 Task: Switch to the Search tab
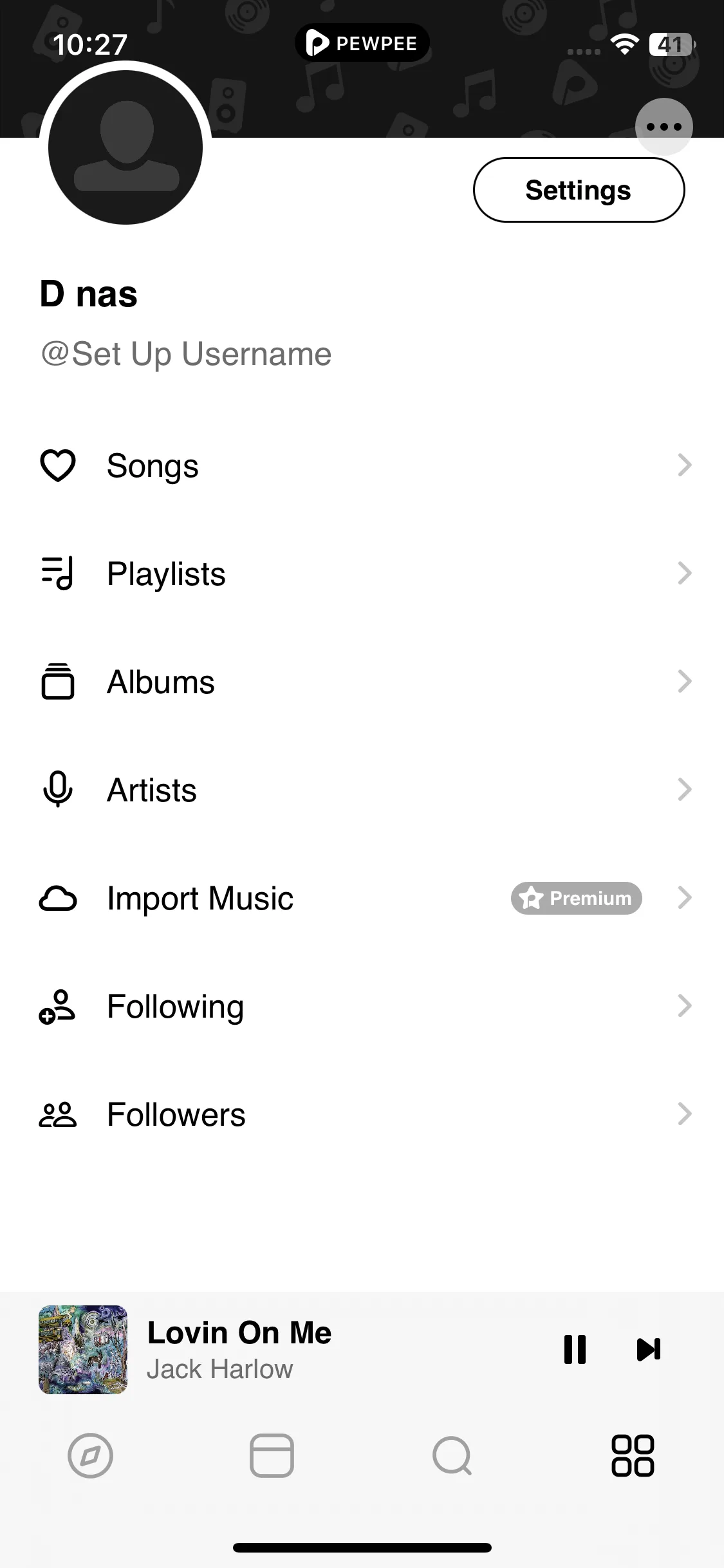pyautogui.click(x=452, y=1455)
